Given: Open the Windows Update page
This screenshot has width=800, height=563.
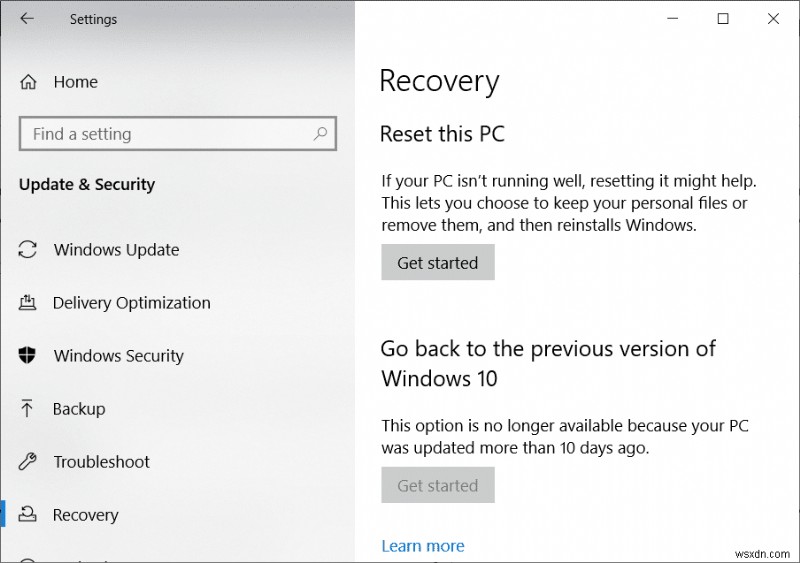Looking at the screenshot, I should pyautogui.click(x=116, y=250).
